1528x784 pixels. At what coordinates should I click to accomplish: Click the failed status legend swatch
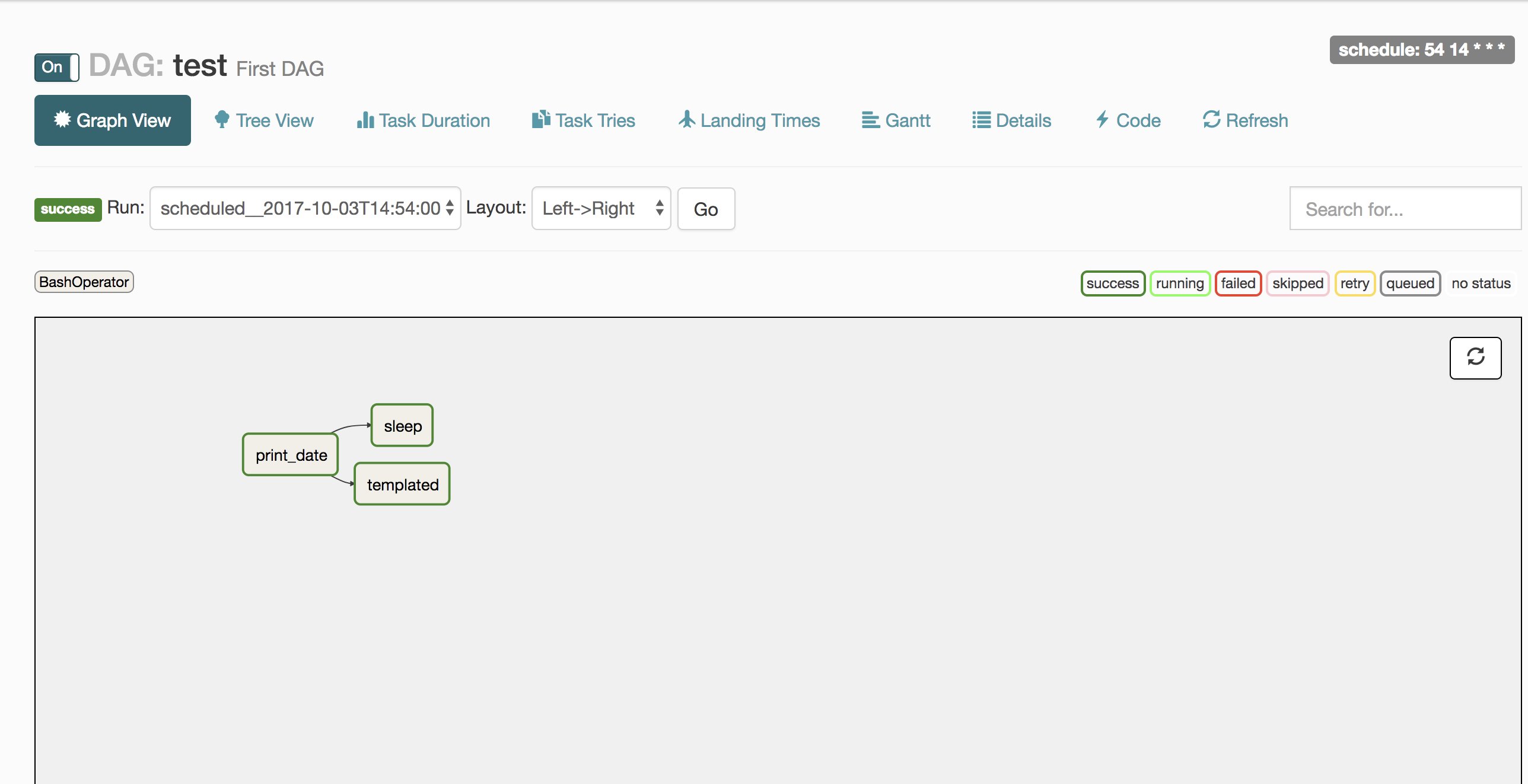1237,283
